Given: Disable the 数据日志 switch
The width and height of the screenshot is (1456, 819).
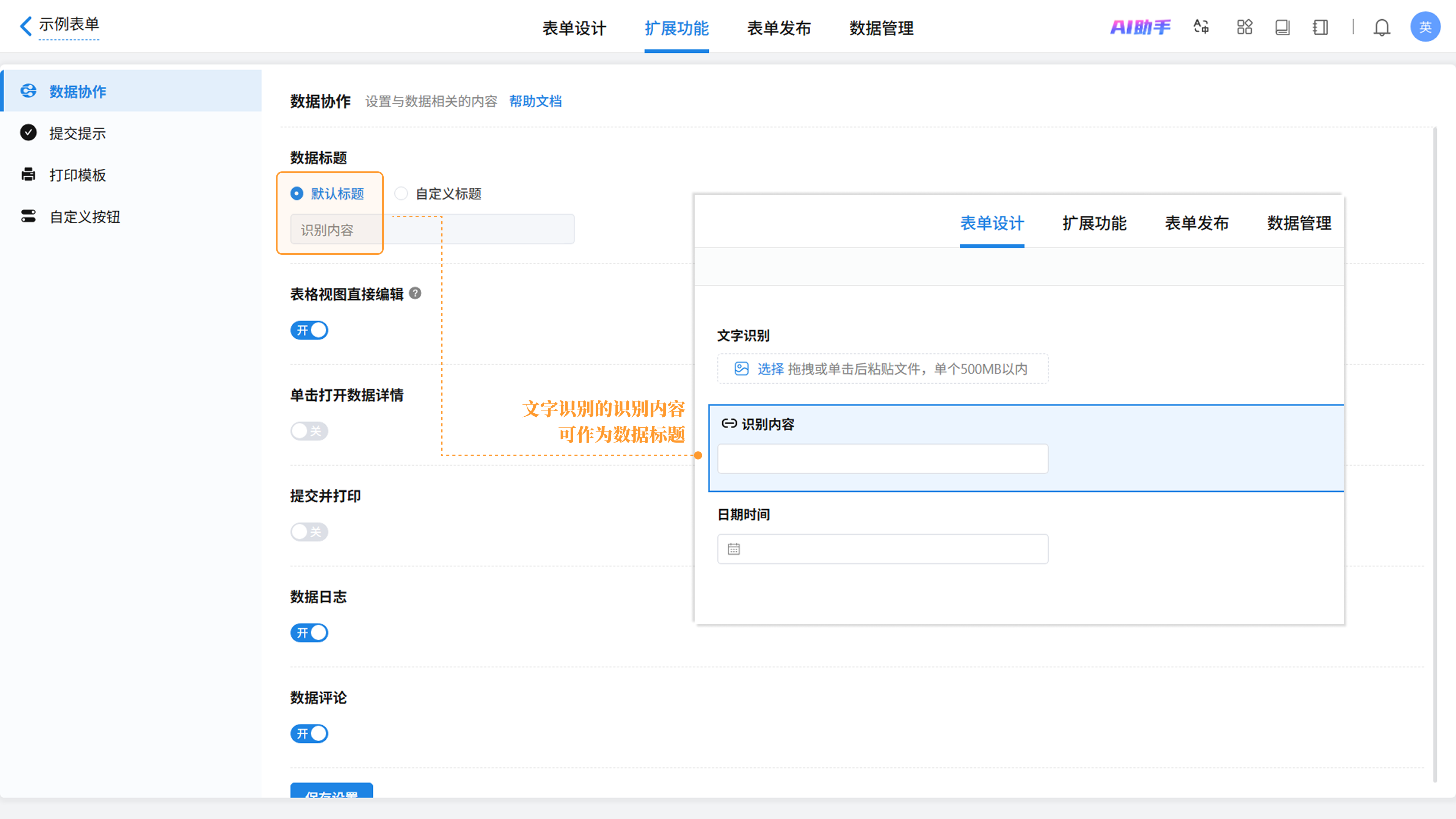Looking at the screenshot, I should tap(309, 632).
